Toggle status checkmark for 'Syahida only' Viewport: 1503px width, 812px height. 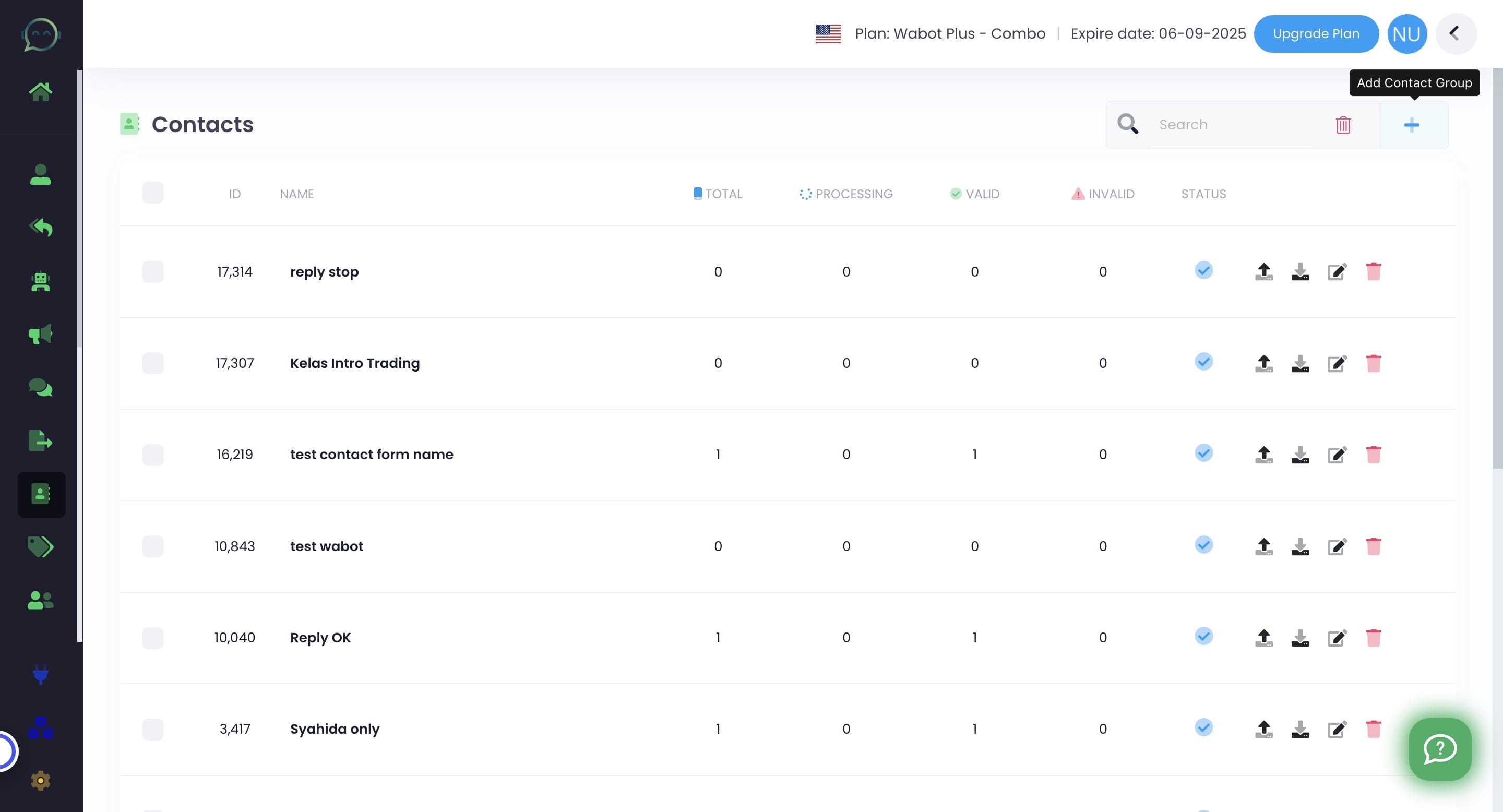tap(1203, 727)
